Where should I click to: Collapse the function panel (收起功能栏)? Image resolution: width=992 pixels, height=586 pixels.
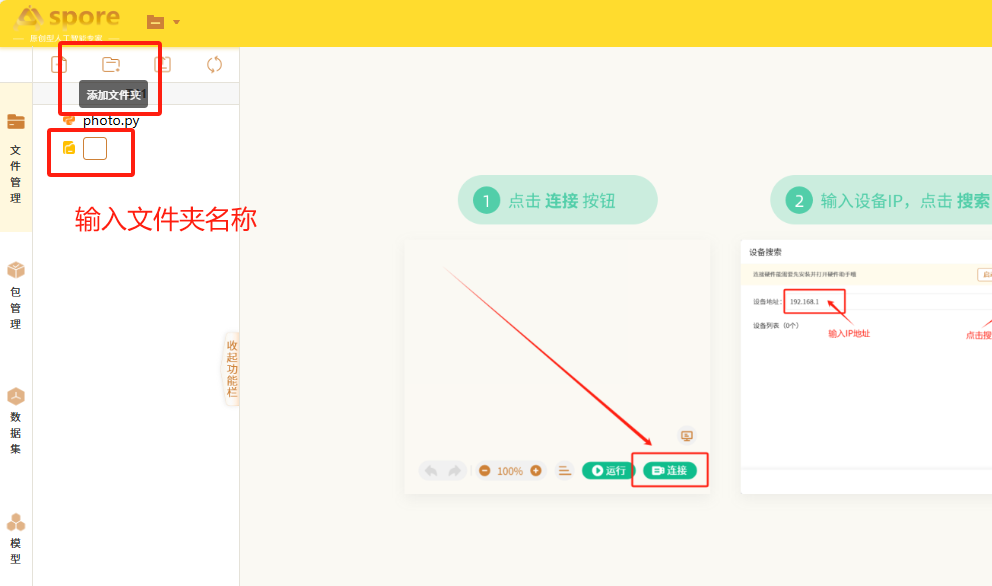tap(231, 368)
